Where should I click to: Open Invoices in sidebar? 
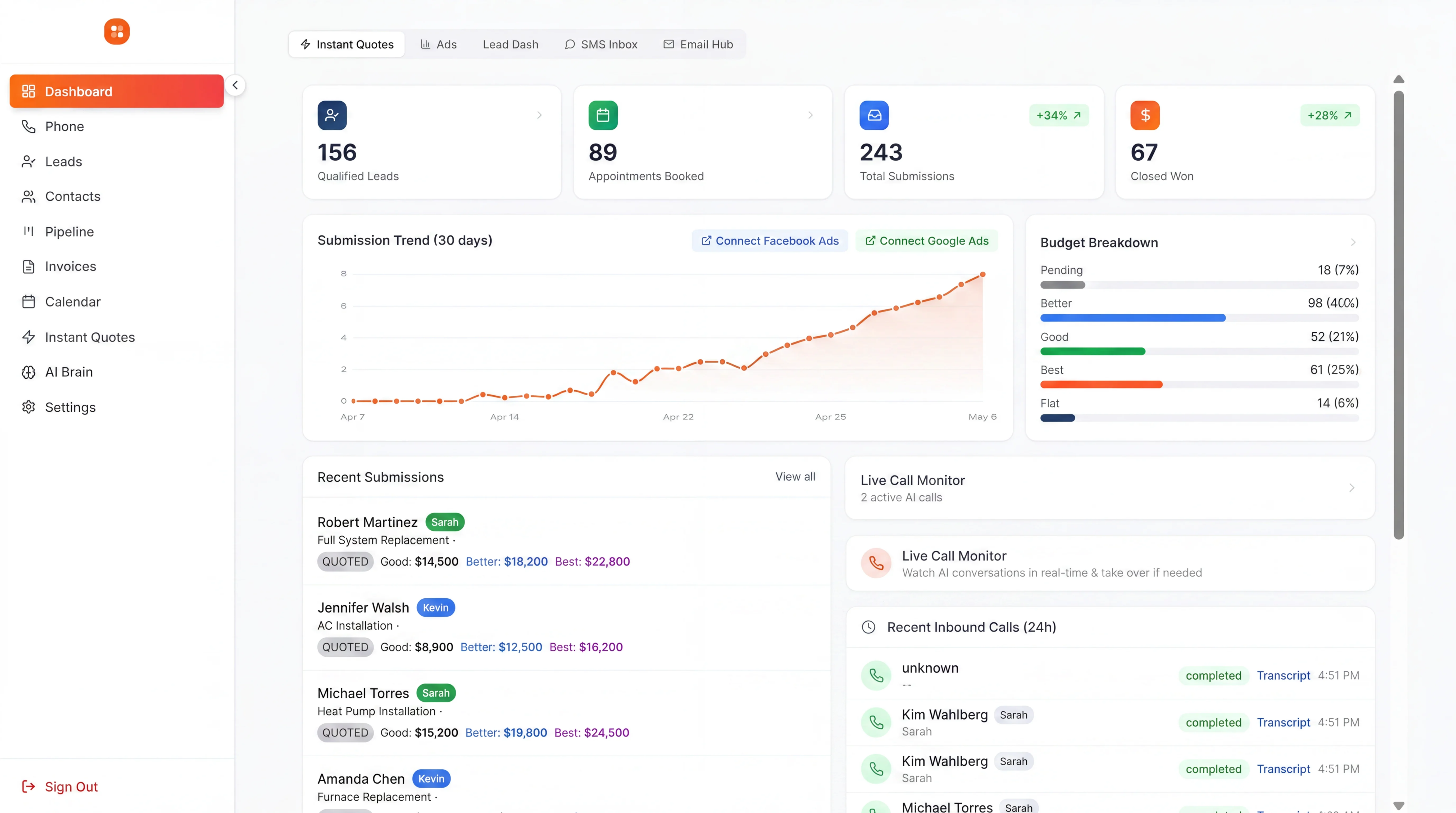click(x=116, y=266)
